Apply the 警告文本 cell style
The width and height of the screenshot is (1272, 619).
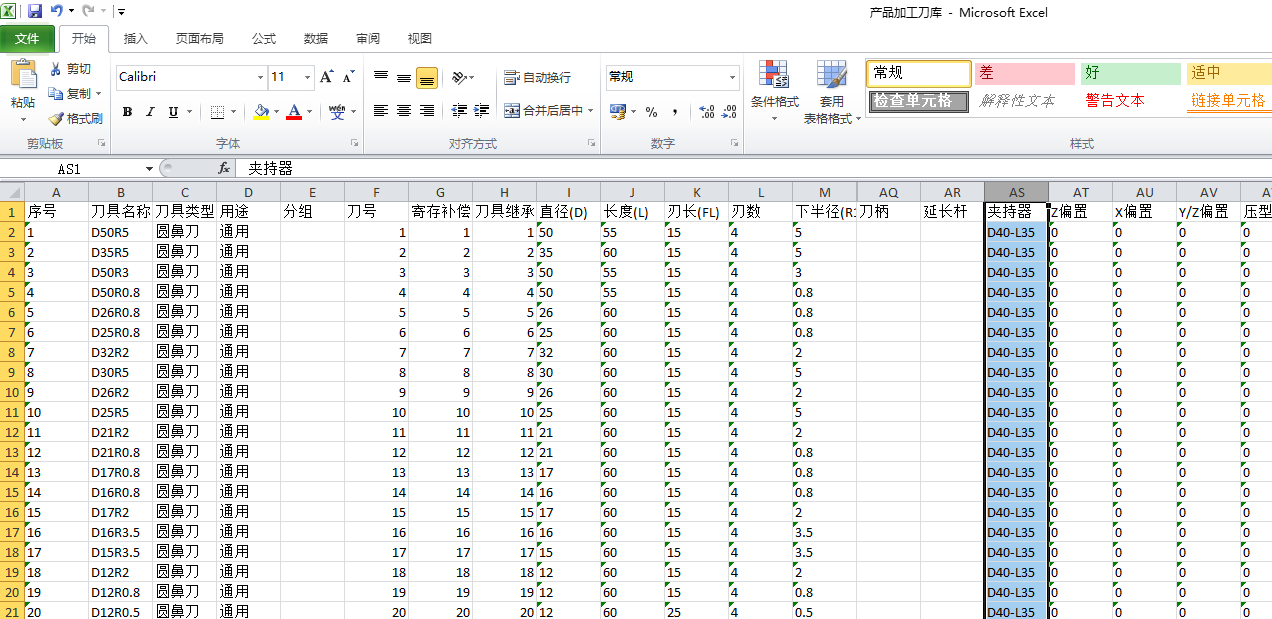click(x=1131, y=101)
